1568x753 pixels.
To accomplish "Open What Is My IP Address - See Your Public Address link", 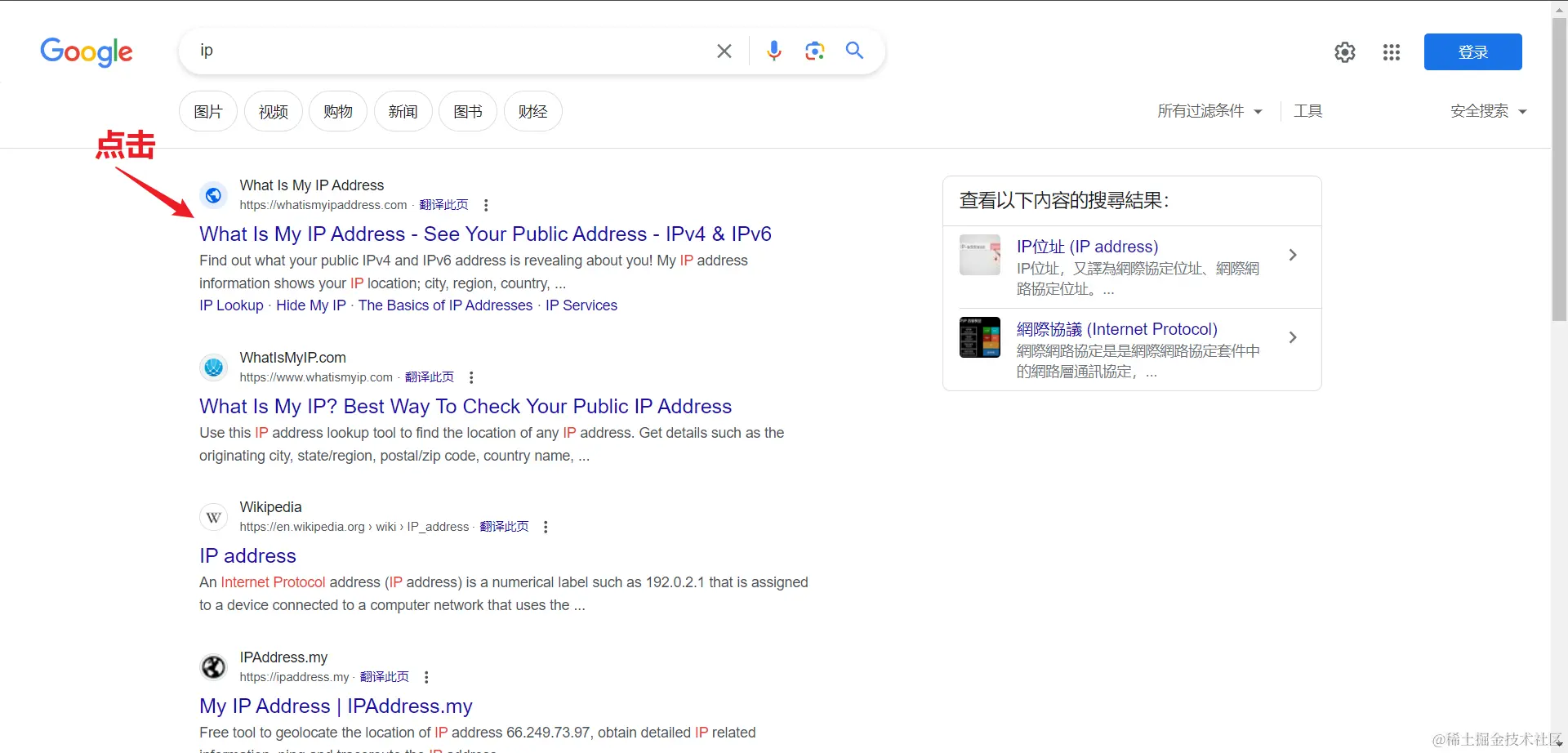I will [485, 234].
